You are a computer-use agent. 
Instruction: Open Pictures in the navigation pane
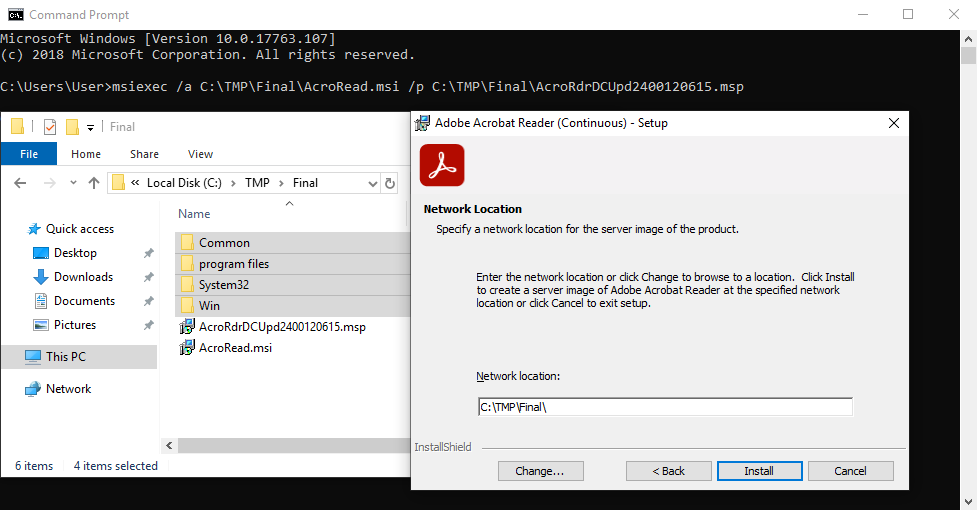click(x=75, y=324)
